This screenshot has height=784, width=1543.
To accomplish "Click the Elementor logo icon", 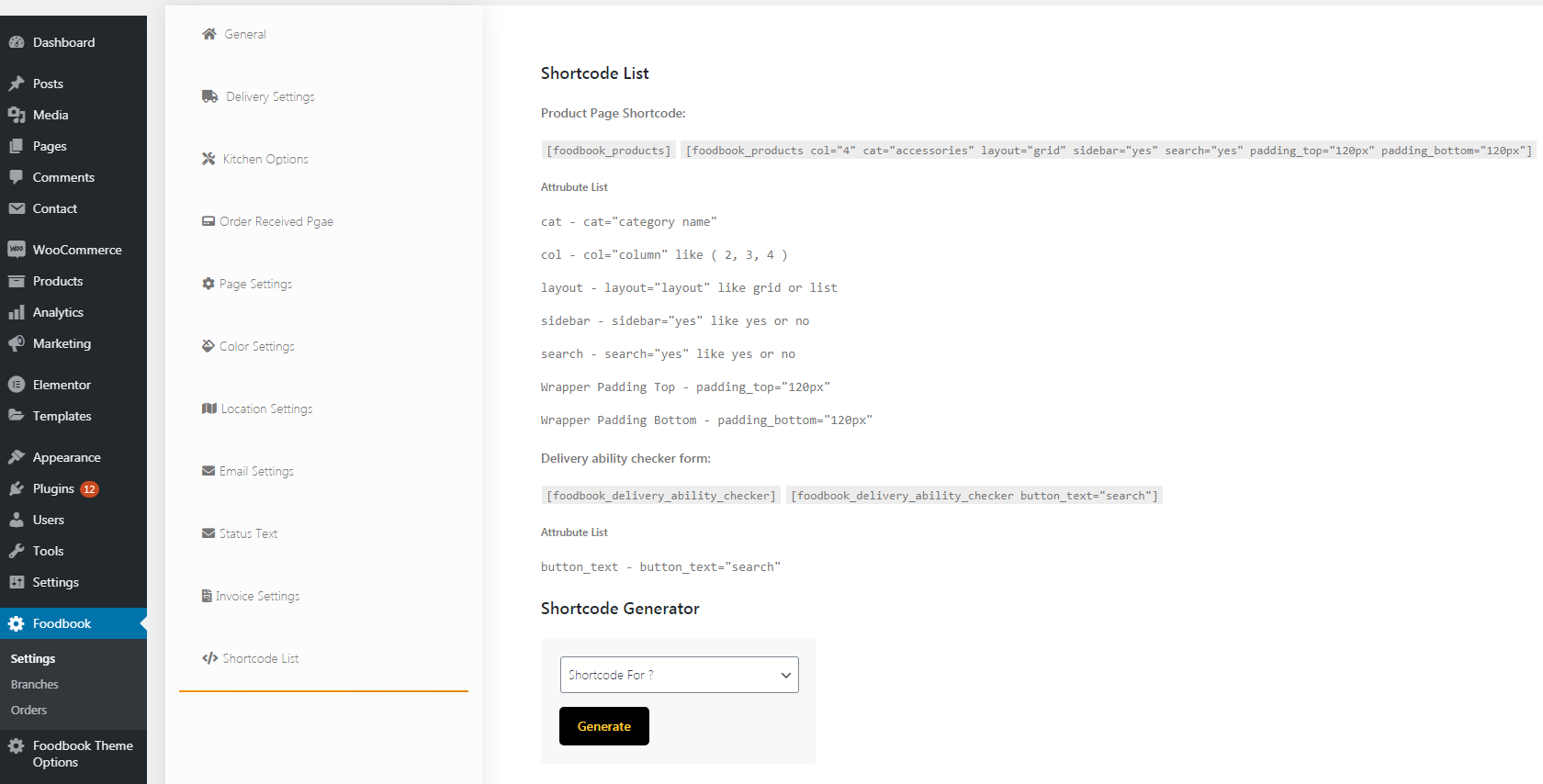I will click(x=17, y=385).
